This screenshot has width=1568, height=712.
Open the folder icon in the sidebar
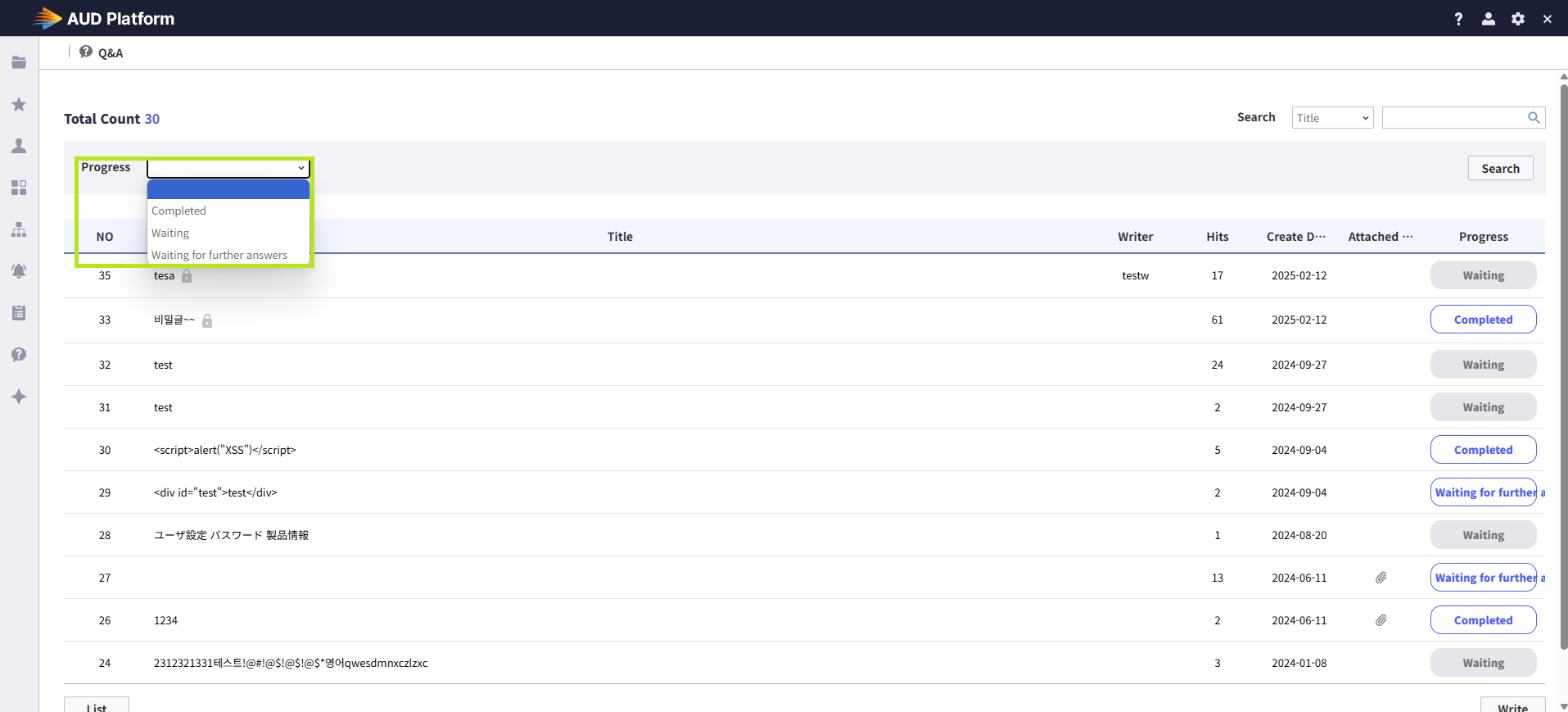tap(19, 62)
